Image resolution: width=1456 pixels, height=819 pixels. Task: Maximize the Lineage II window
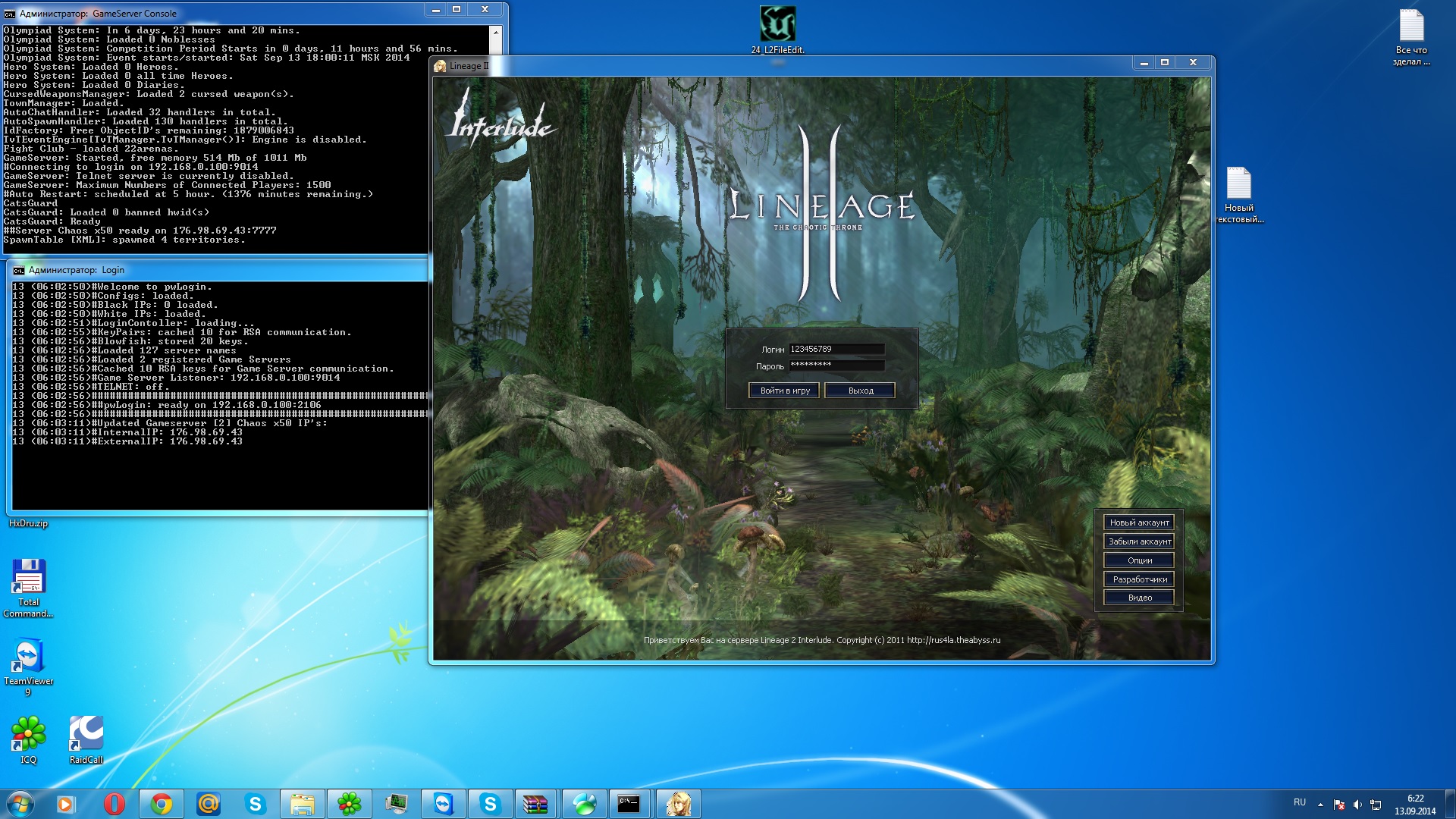1165,63
